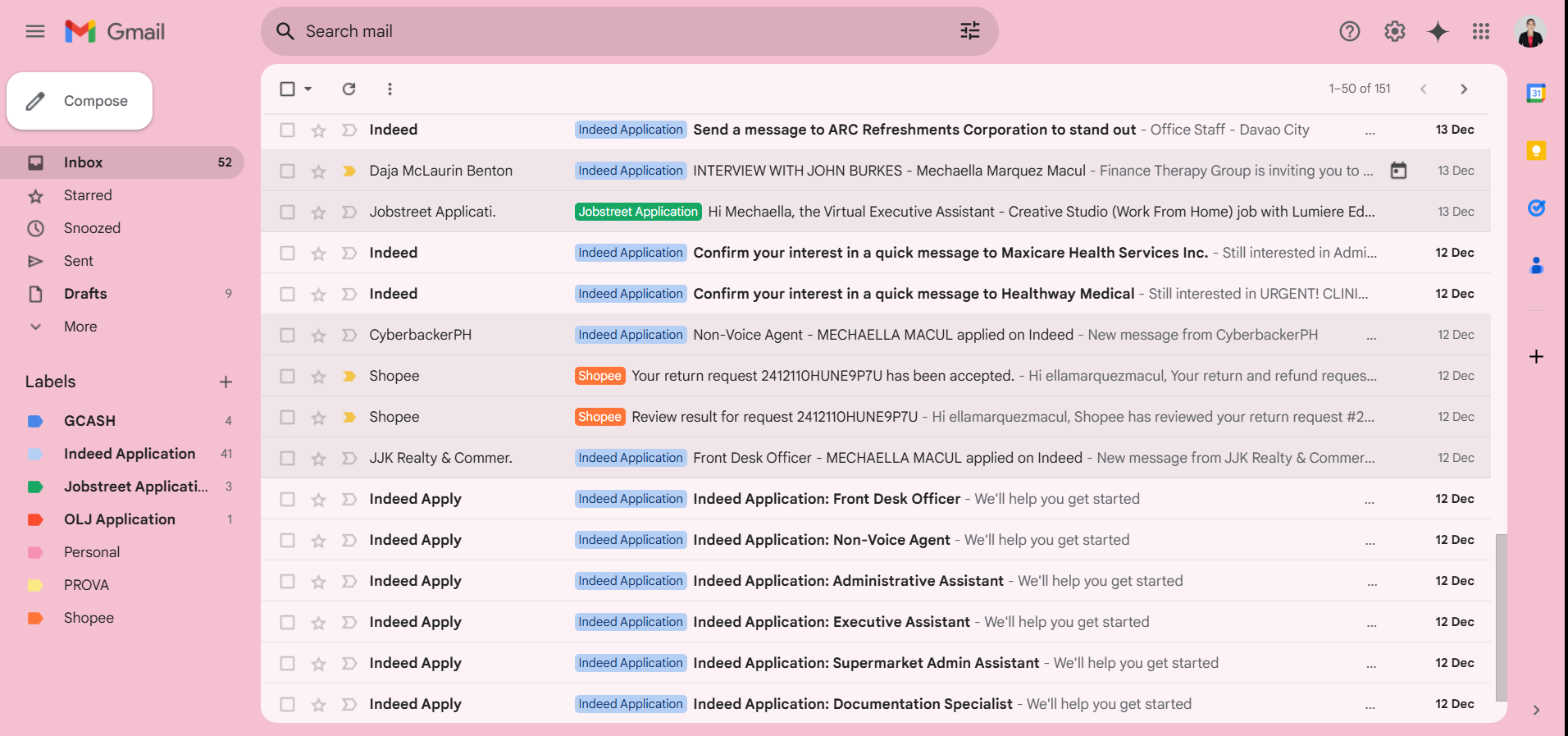Go to older messages page
1568x736 pixels.
(x=1464, y=89)
